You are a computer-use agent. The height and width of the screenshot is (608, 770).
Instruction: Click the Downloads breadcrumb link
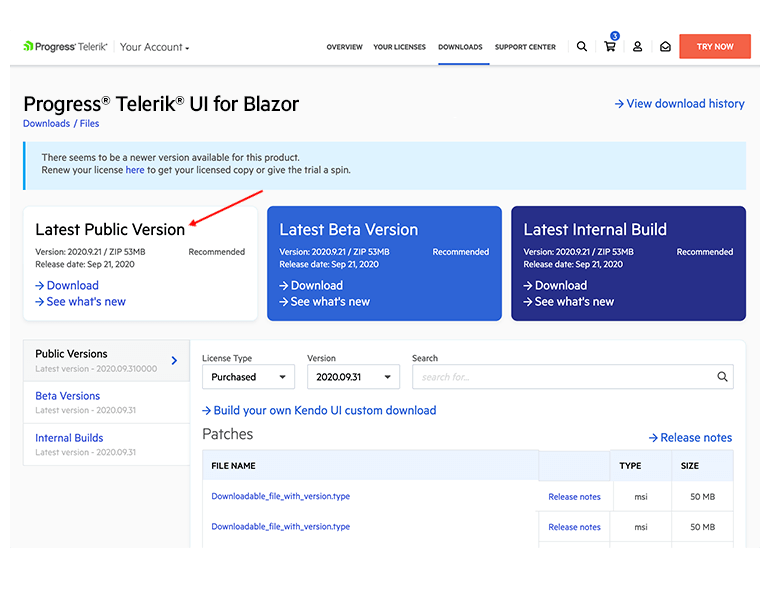[47, 124]
